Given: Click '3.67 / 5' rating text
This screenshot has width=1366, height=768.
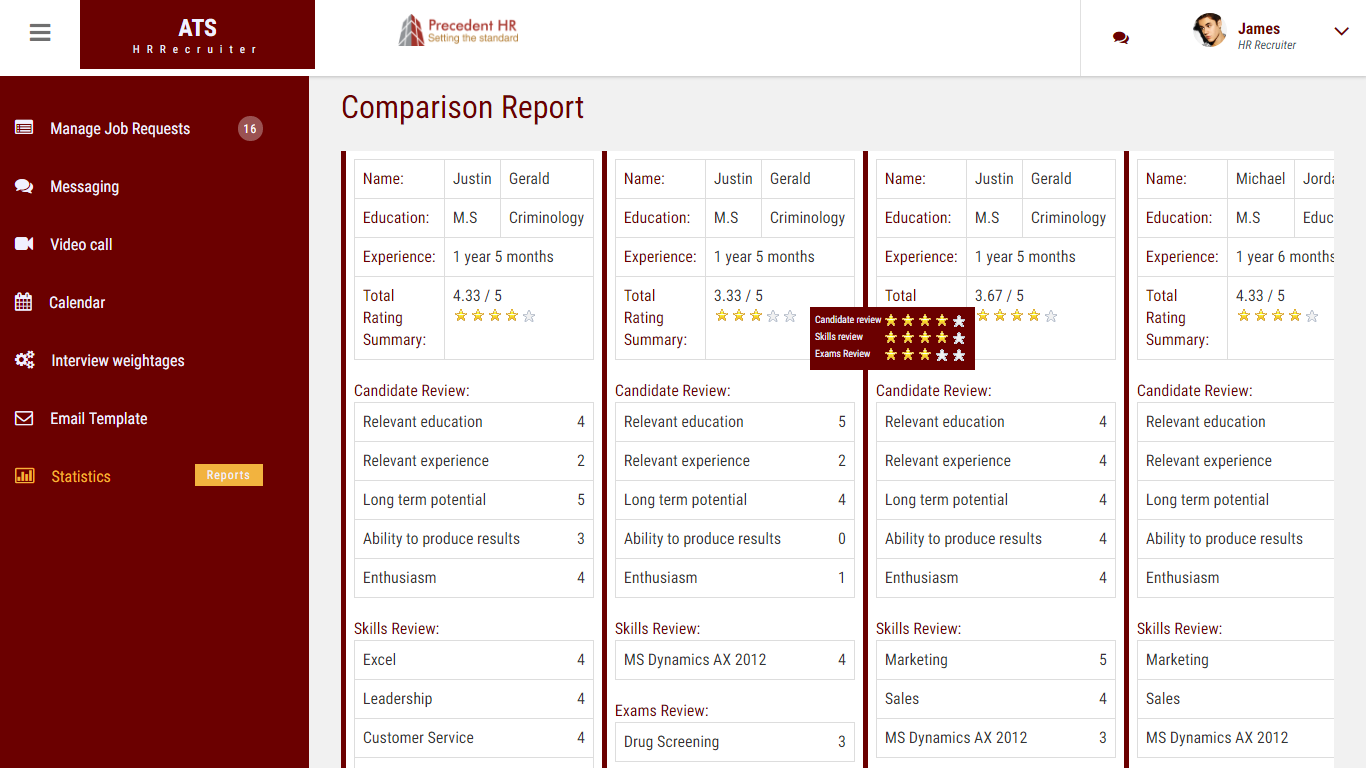Looking at the screenshot, I should tap(1000, 296).
